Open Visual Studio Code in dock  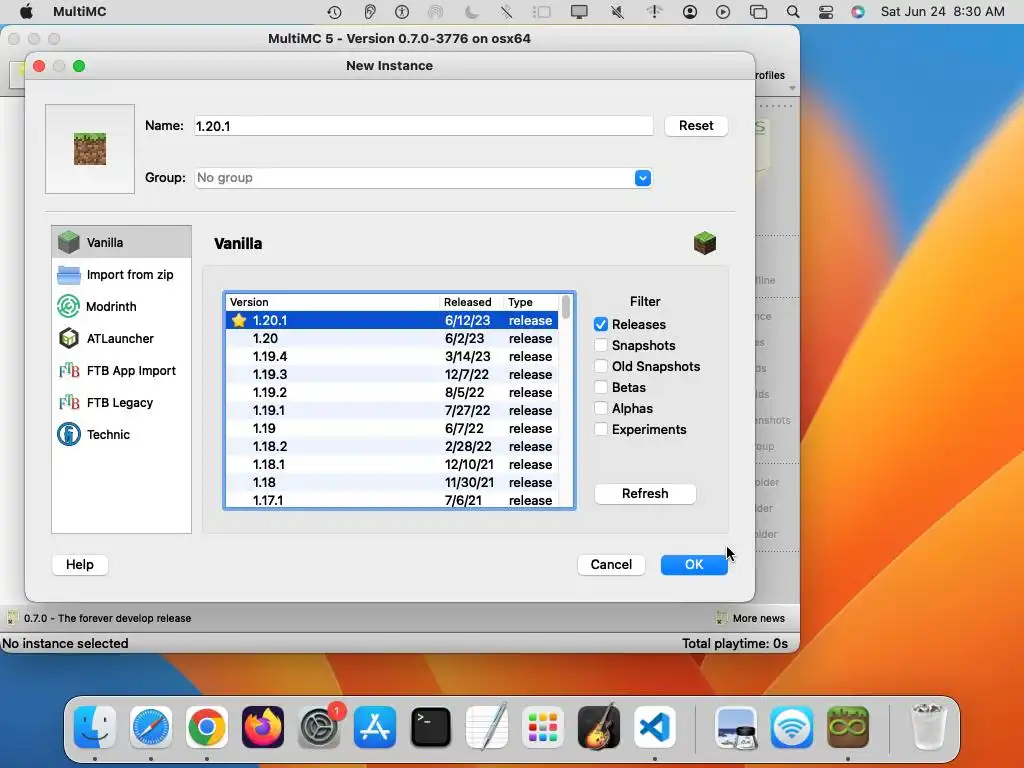coord(655,726)
